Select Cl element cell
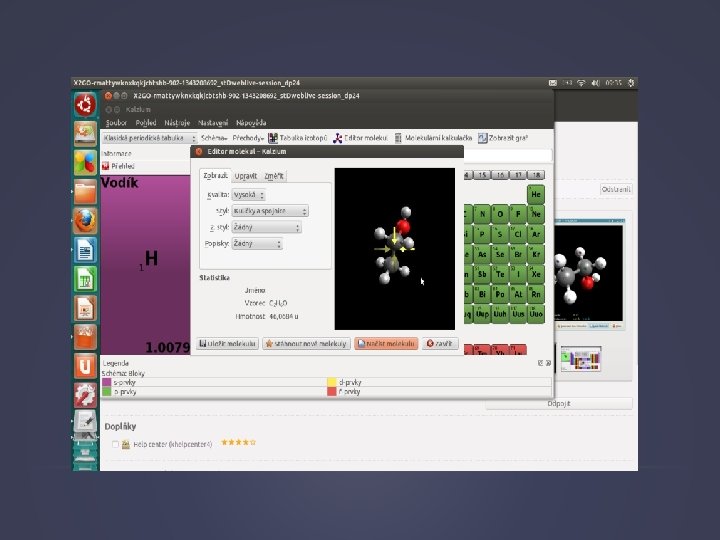 pos(518,234)
